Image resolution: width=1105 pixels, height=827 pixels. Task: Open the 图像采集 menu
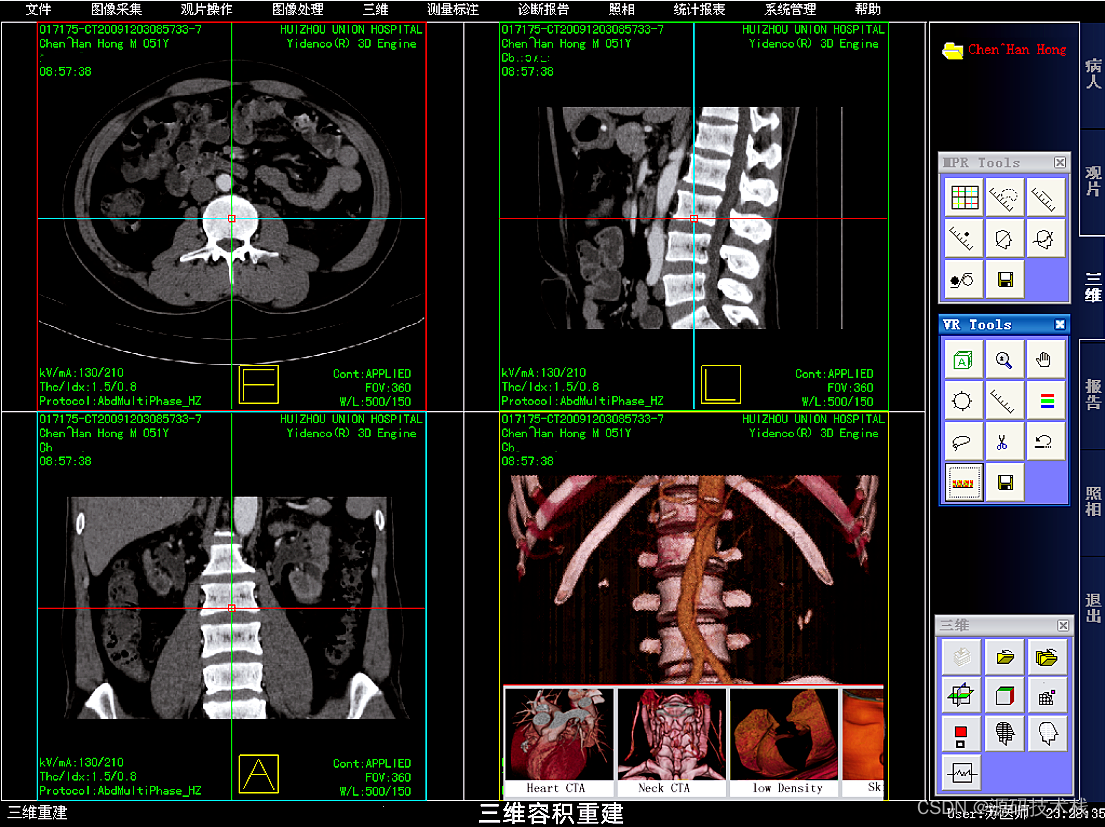click(116, 9)
